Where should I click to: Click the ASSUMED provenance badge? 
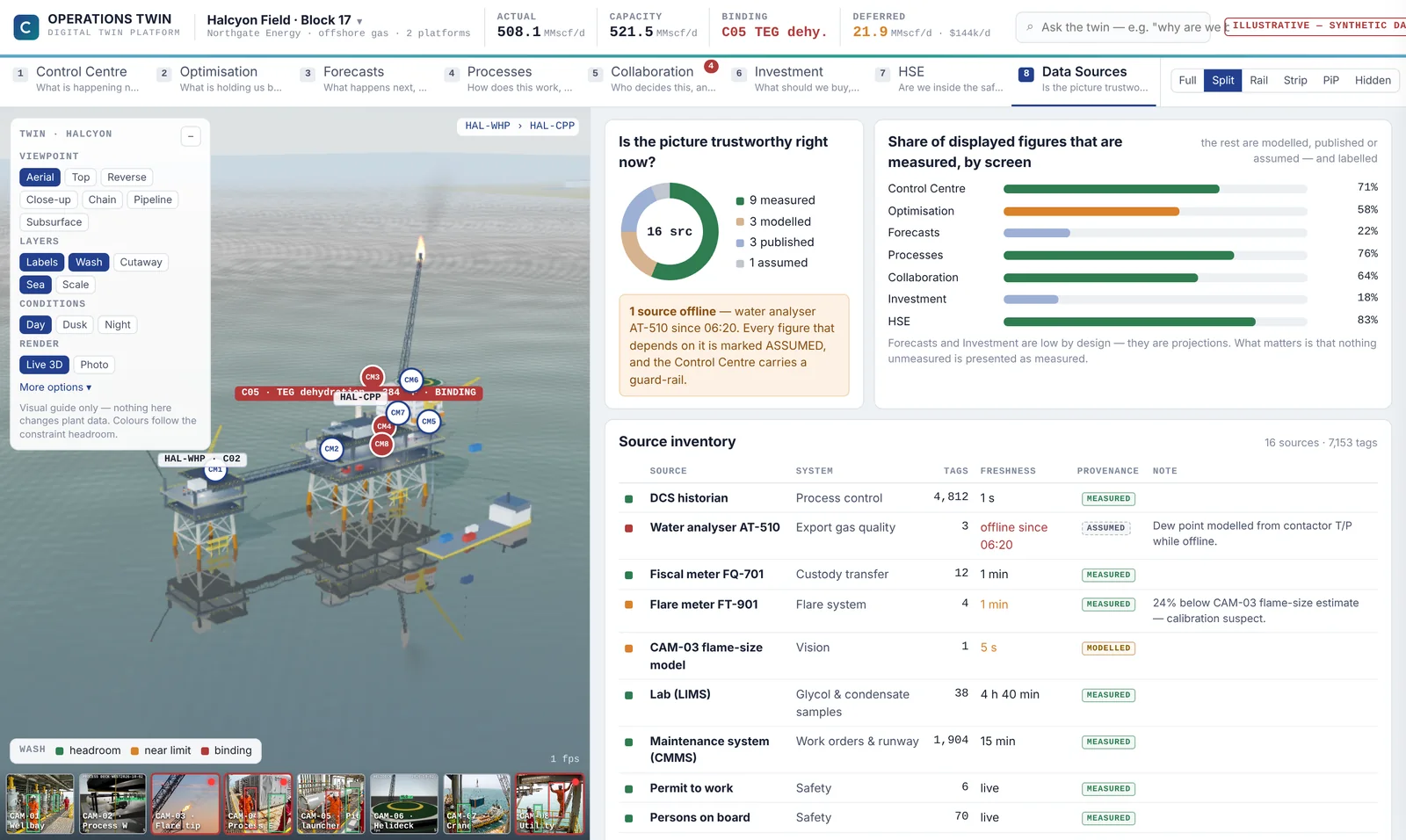(x=1105, y=528)
